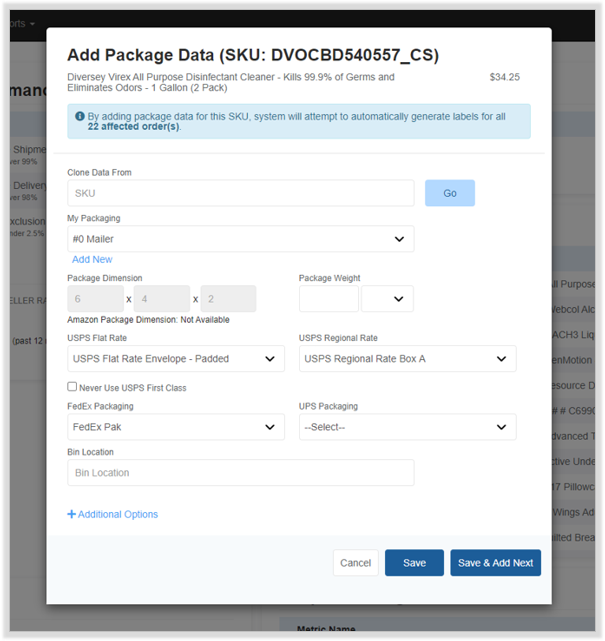Click the package height field showing 2

[x=229, y=299]
